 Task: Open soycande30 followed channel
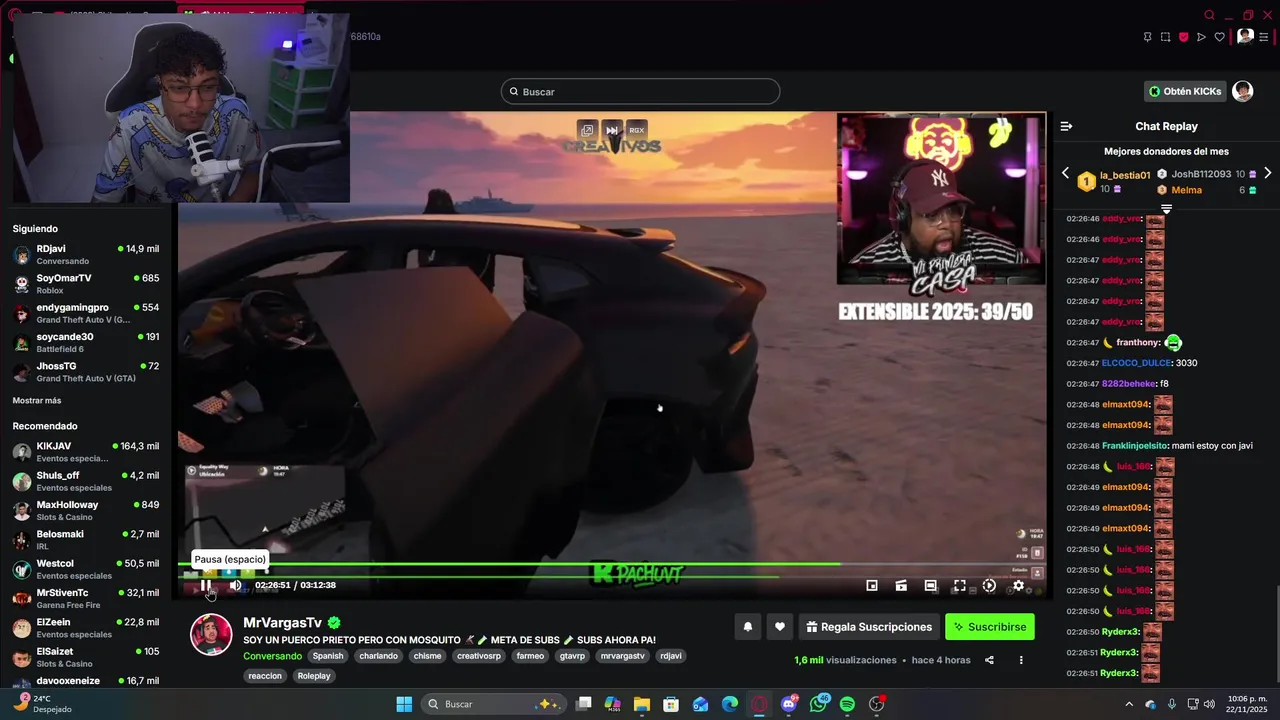[86, 342]
